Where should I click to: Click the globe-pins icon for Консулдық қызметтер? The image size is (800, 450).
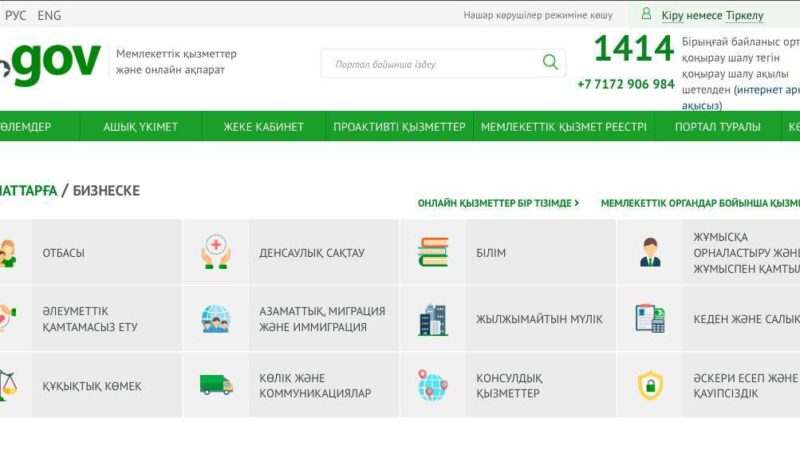[433, 385]
